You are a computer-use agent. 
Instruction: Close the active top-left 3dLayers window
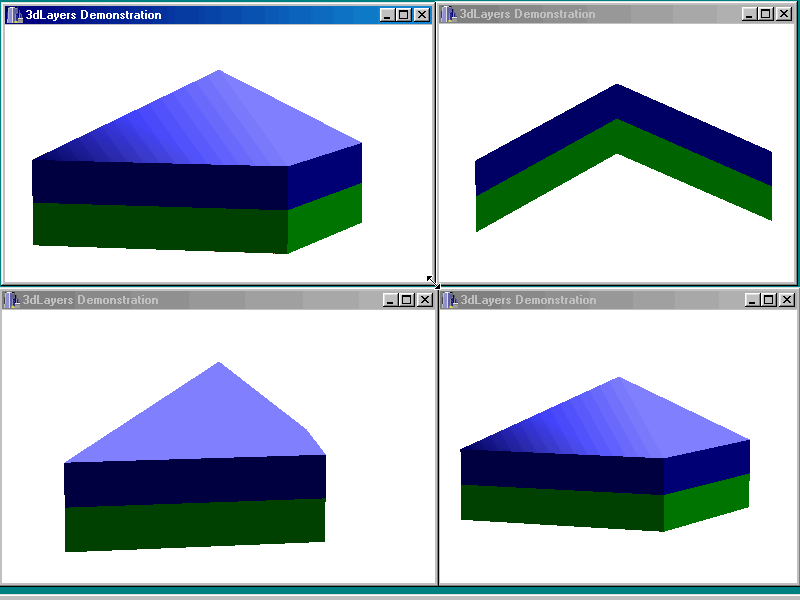tap(421, 15)
